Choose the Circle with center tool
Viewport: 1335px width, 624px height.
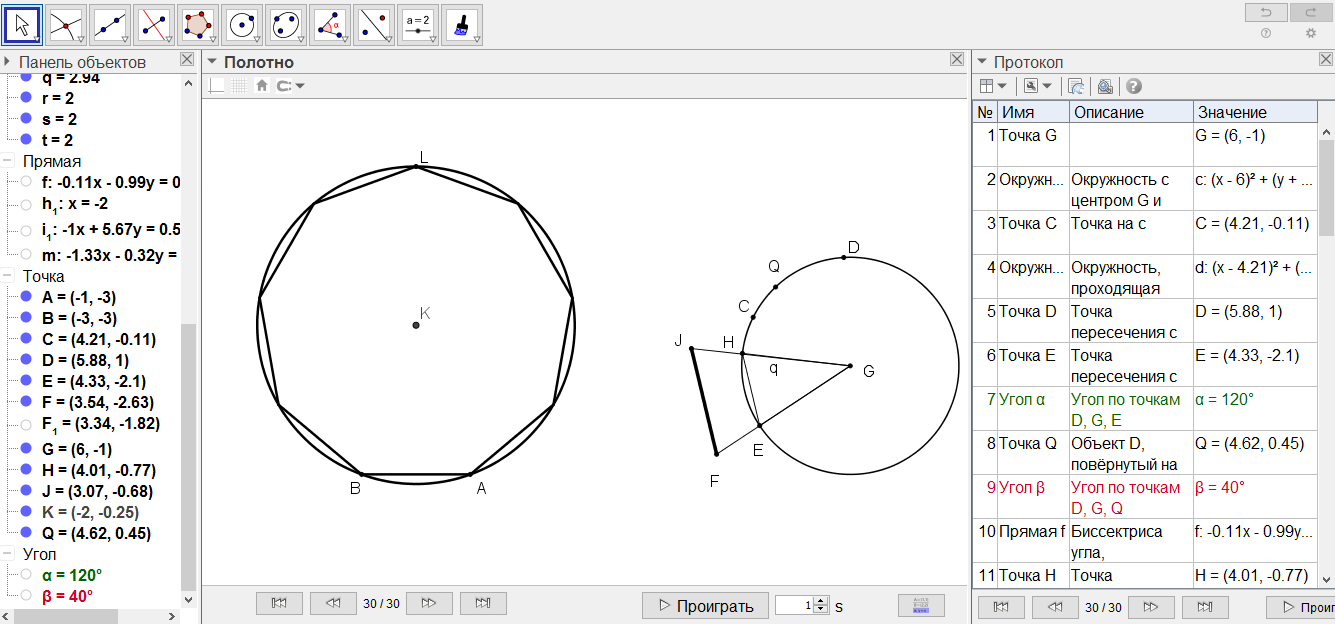click(240, 24)
